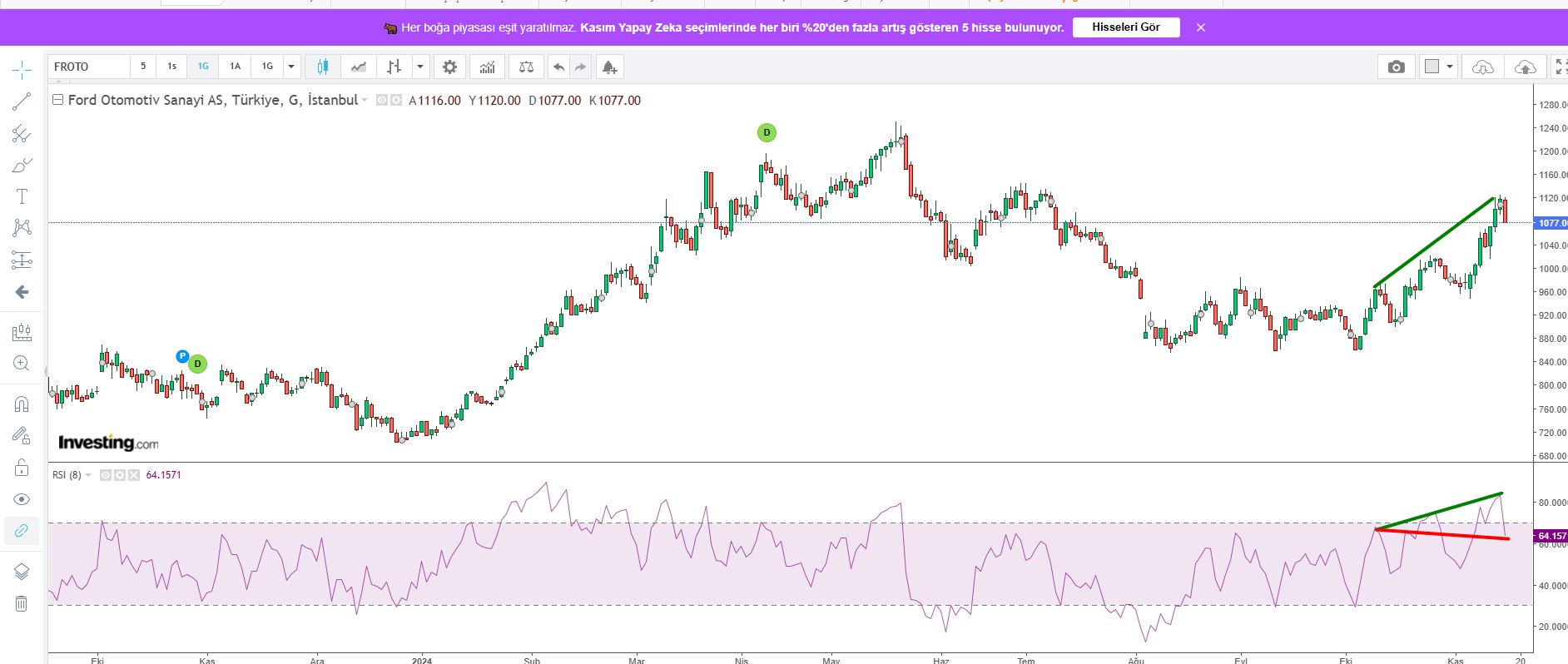Click the 64.157 RSI value label on axis

[x=1551, y=536]
